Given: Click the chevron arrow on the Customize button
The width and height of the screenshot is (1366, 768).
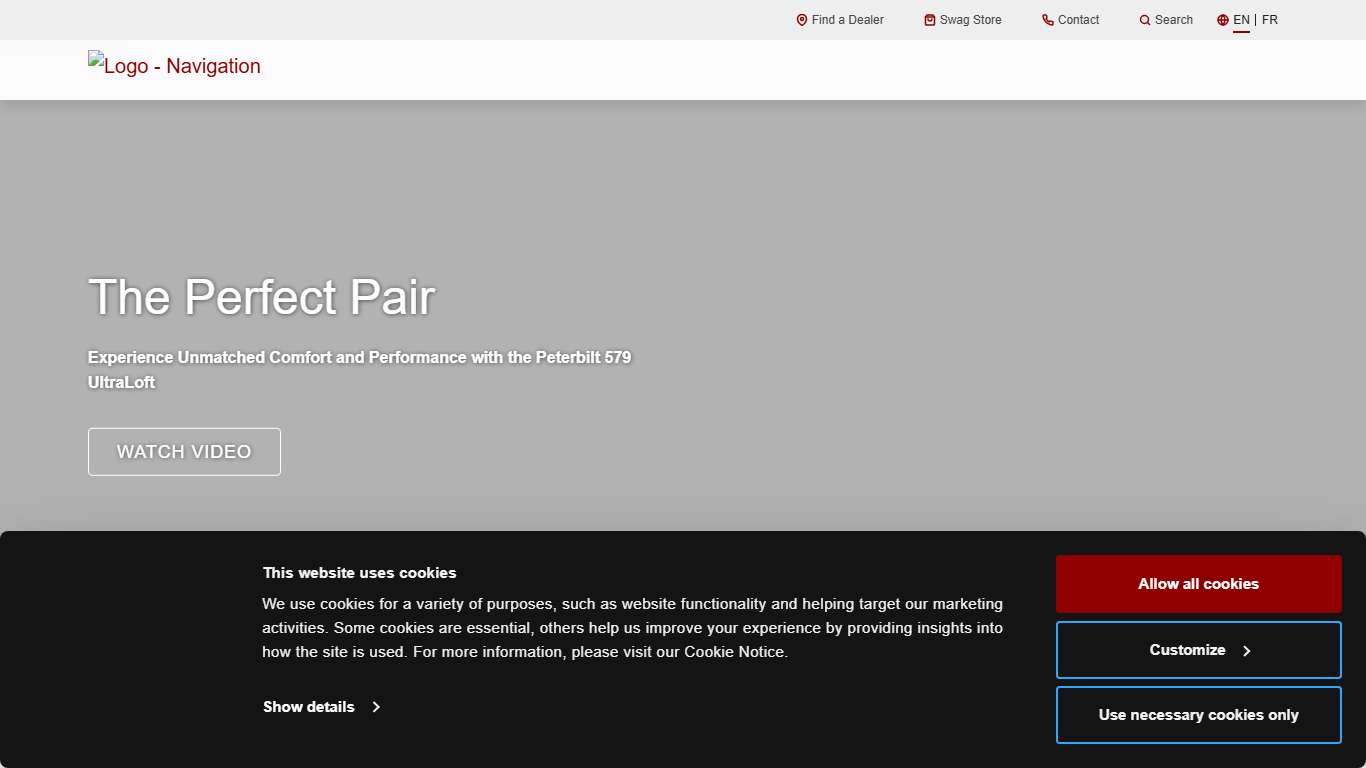Looking at the screenshot, I should click(x=1247, y=651).
